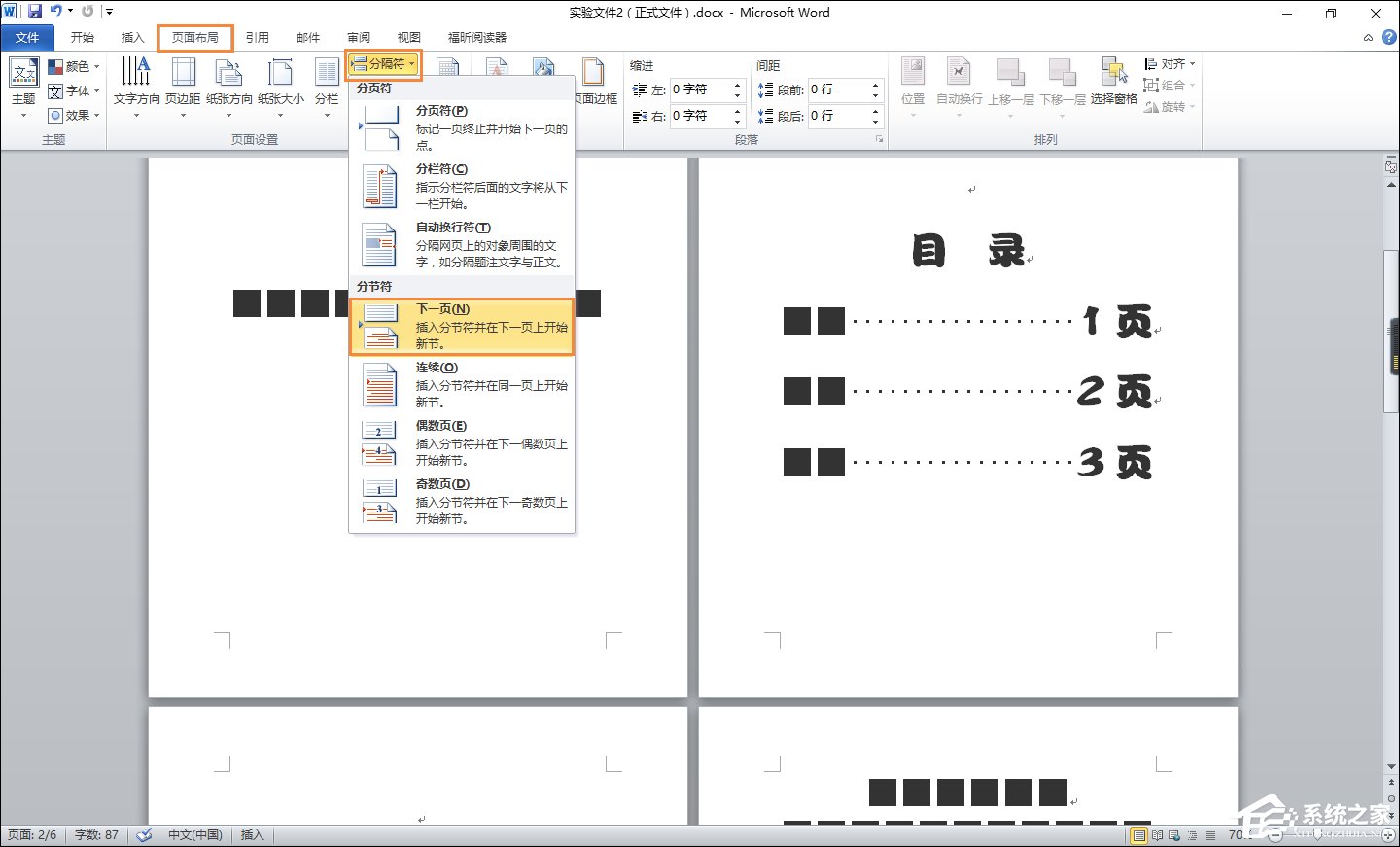1400x847 pixels.
Task: Select 下一页 section break menu item
Action: (462, 327)
